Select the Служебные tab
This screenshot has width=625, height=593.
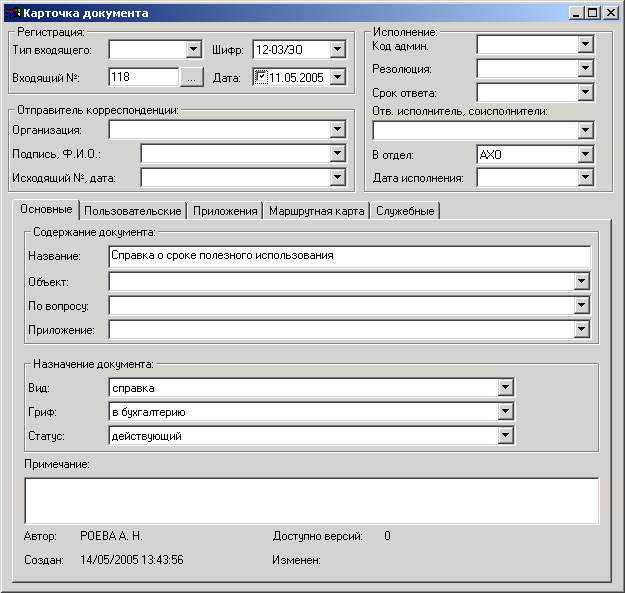tap(405, 211)
